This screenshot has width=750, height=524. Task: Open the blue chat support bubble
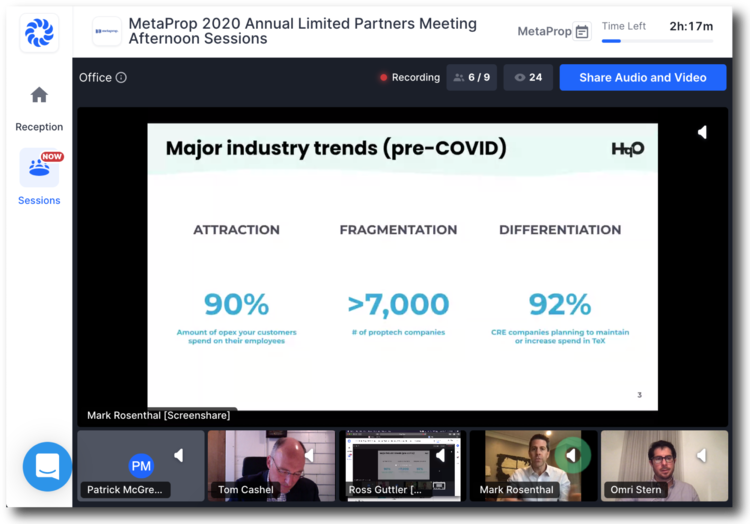(47, 466)
